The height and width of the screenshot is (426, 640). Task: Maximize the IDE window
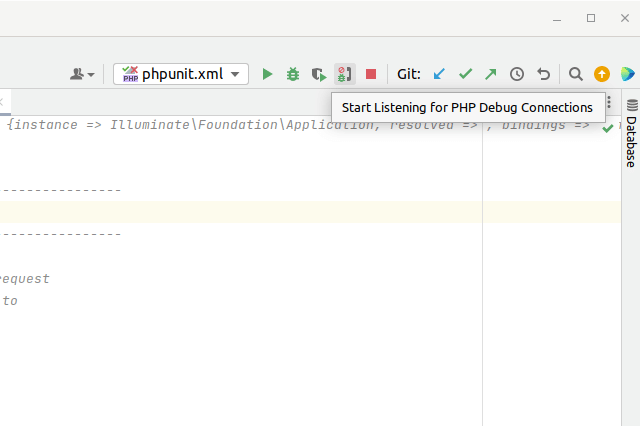[591, 18]
